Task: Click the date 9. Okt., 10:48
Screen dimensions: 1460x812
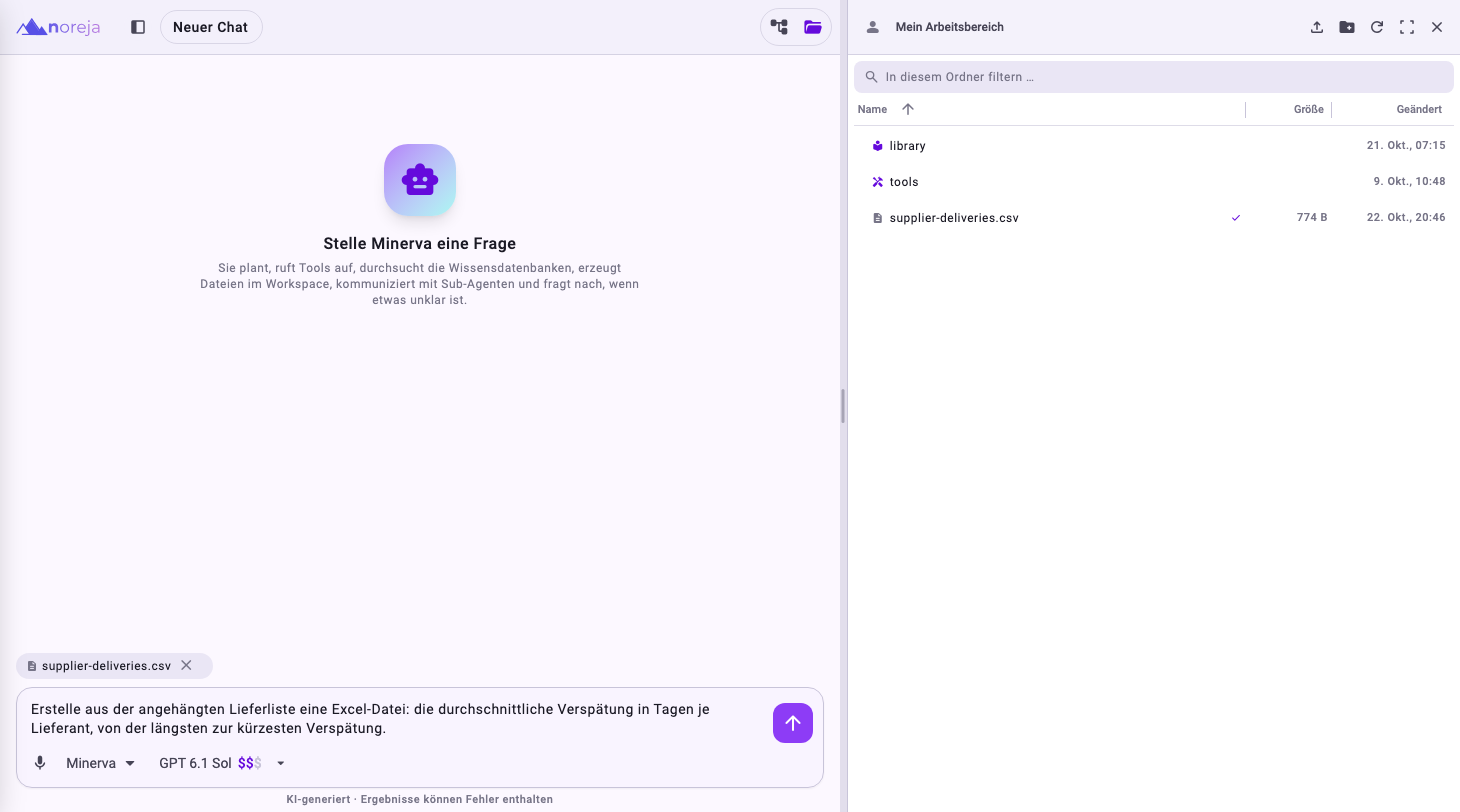Action: point(1409,181)
